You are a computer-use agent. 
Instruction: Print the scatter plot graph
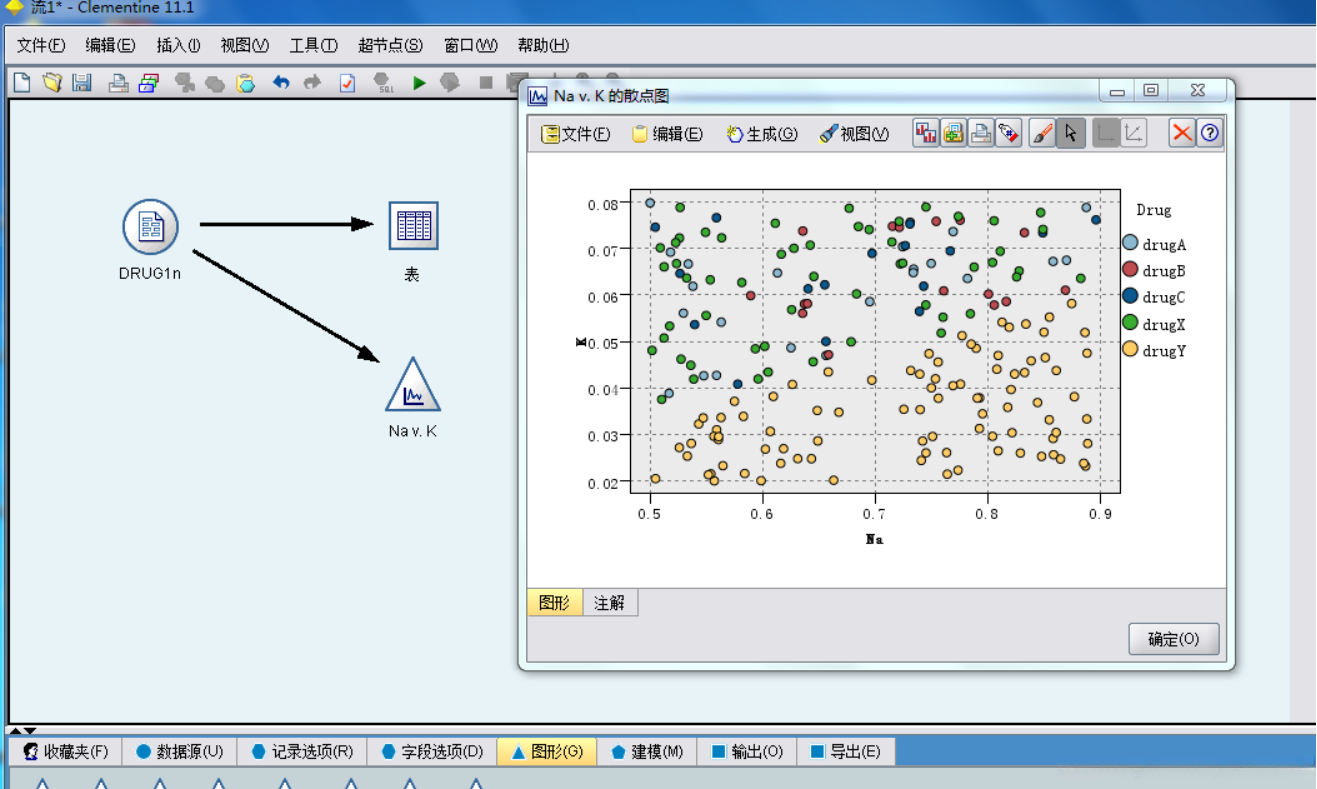tap(981, 133)
